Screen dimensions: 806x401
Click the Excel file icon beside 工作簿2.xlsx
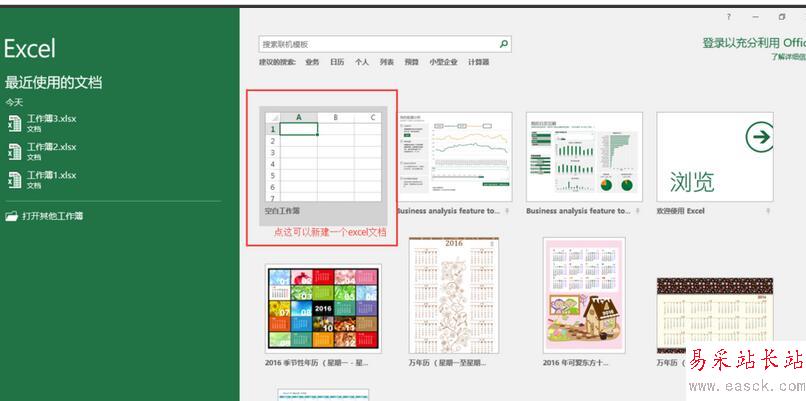tap(14, 151)
